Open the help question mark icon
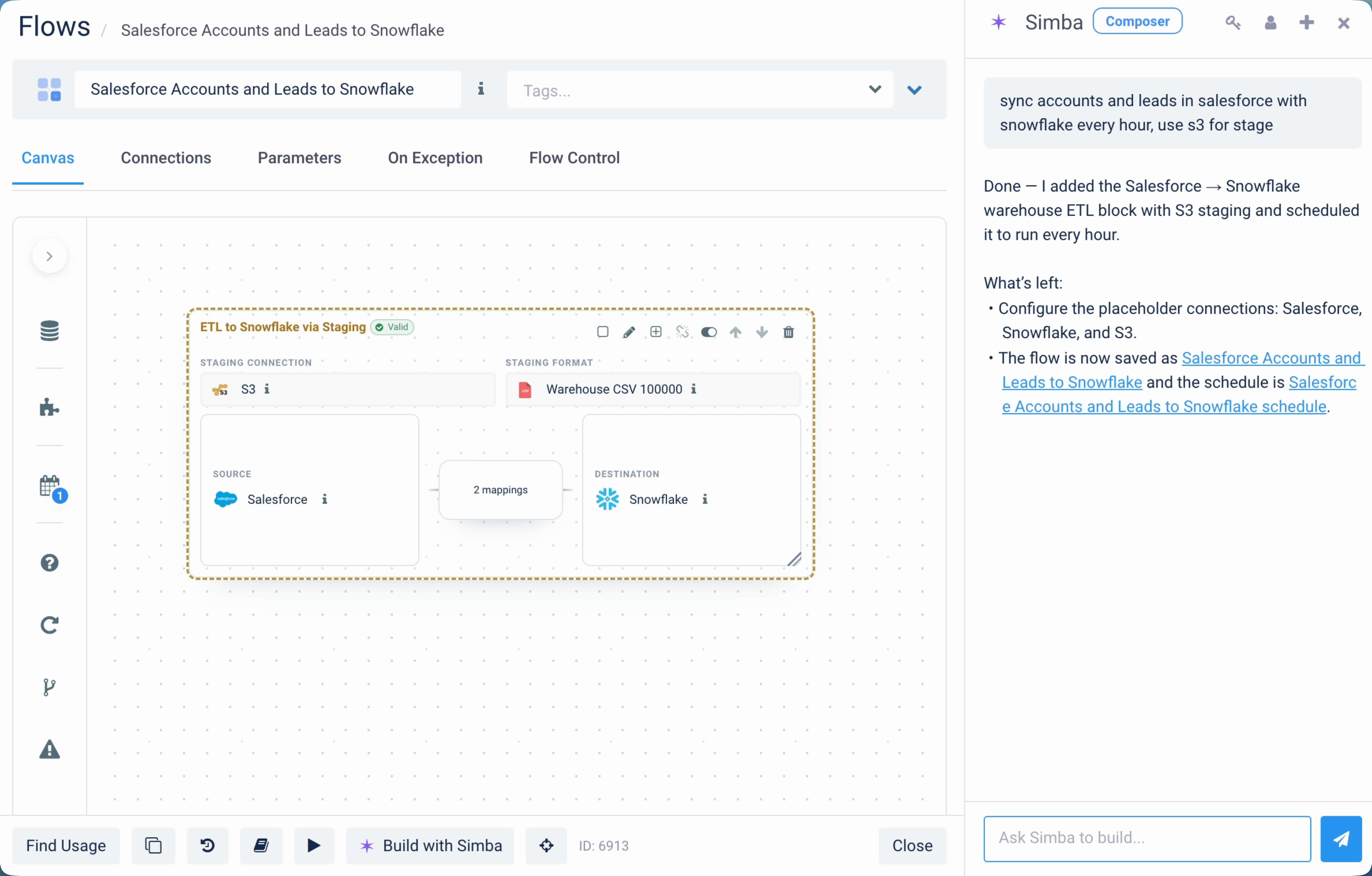The image size is (1372, 876). coord(49,563)
